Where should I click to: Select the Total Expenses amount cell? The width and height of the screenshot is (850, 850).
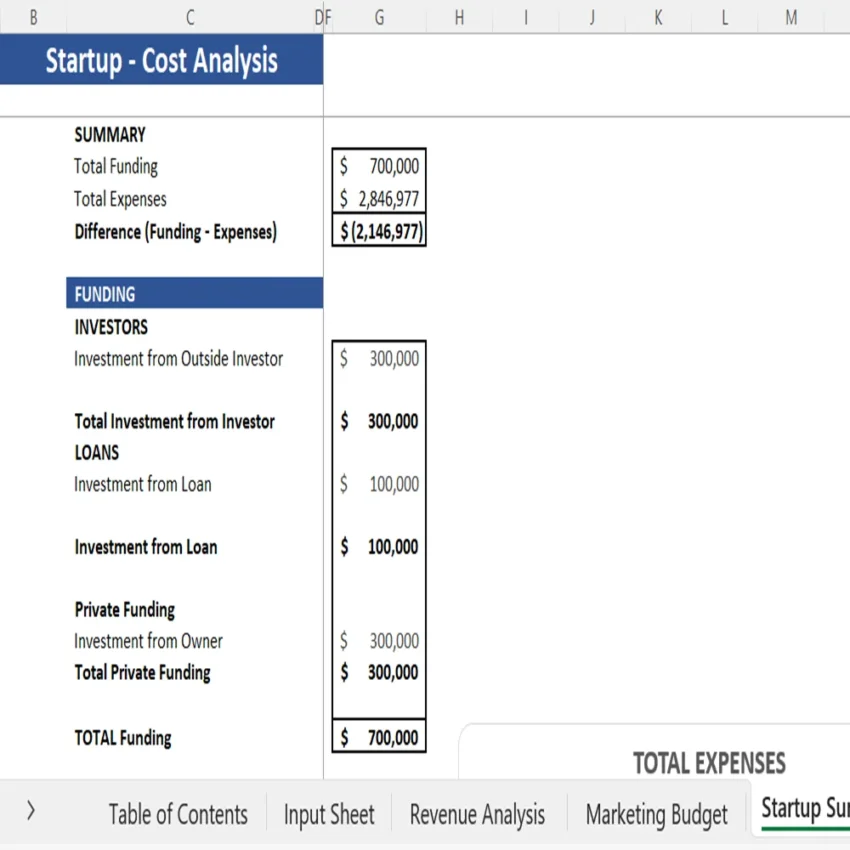point(378,198)
